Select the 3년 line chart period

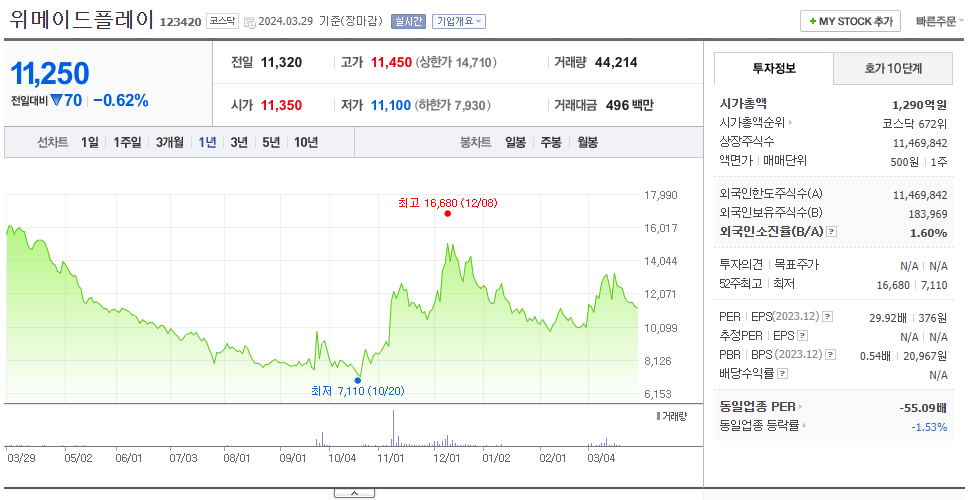click(239, 143)
